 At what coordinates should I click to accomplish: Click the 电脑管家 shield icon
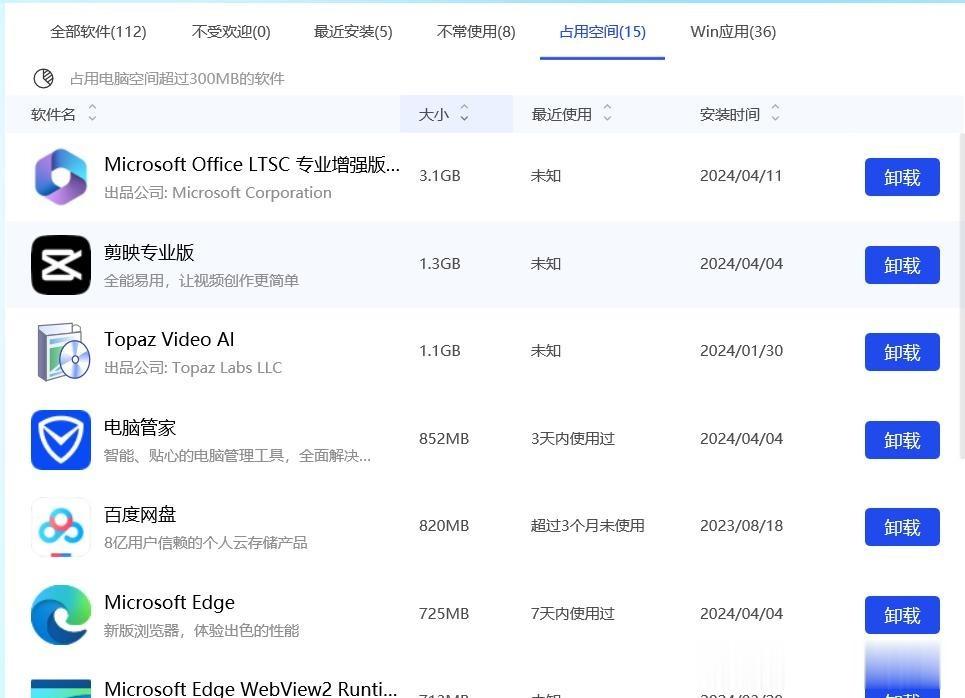(61, 439)
